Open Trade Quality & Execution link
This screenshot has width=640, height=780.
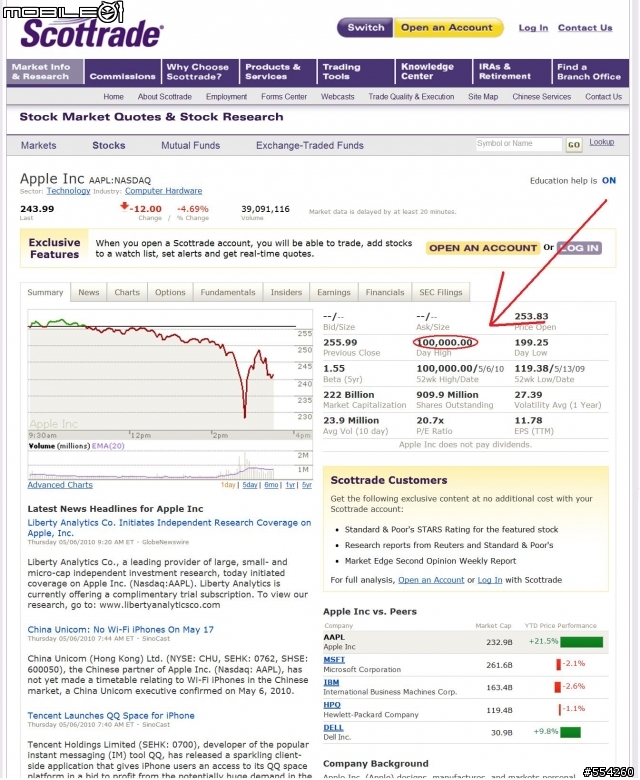pyautogui.click(x=411, y=97)
